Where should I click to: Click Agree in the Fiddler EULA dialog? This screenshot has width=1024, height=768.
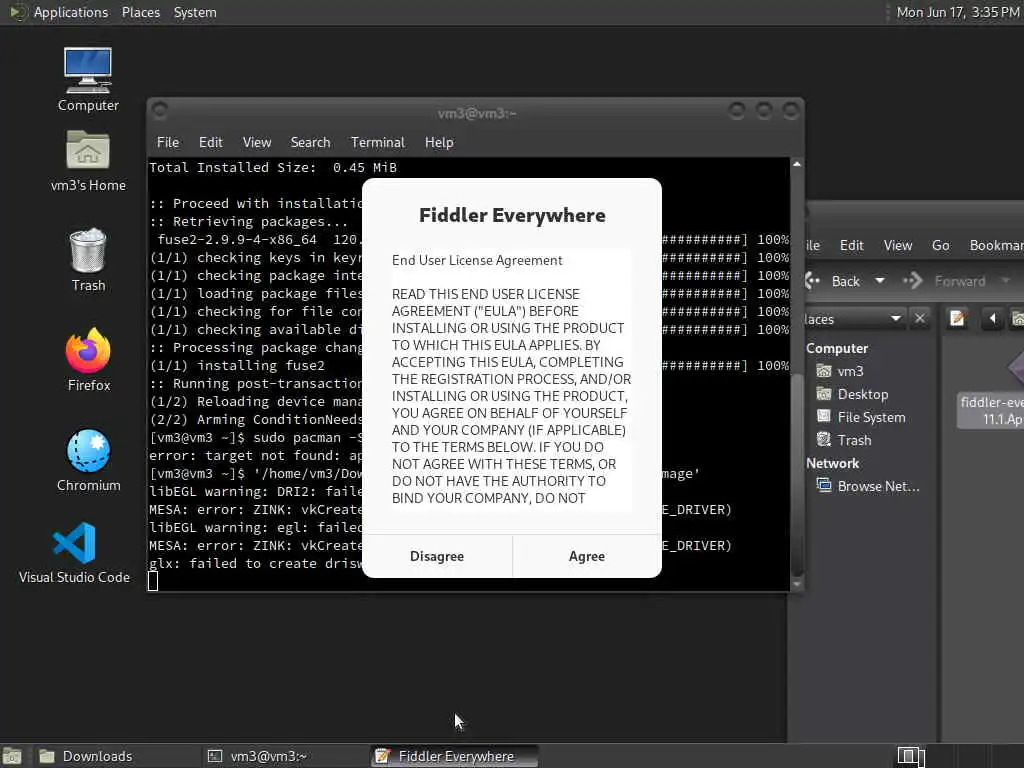pos(586,556)
